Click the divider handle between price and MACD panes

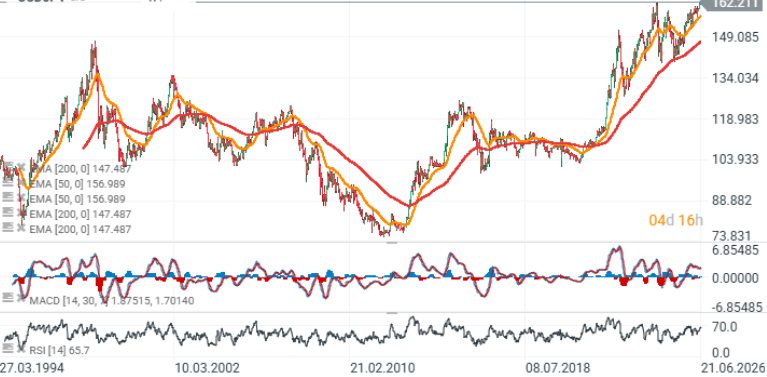[x=392, y=242]
